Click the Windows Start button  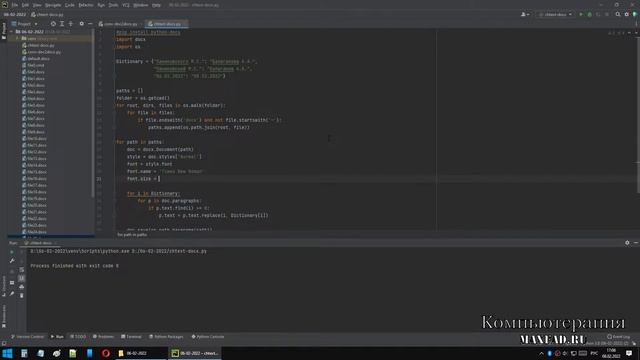(x=7, y=353)
